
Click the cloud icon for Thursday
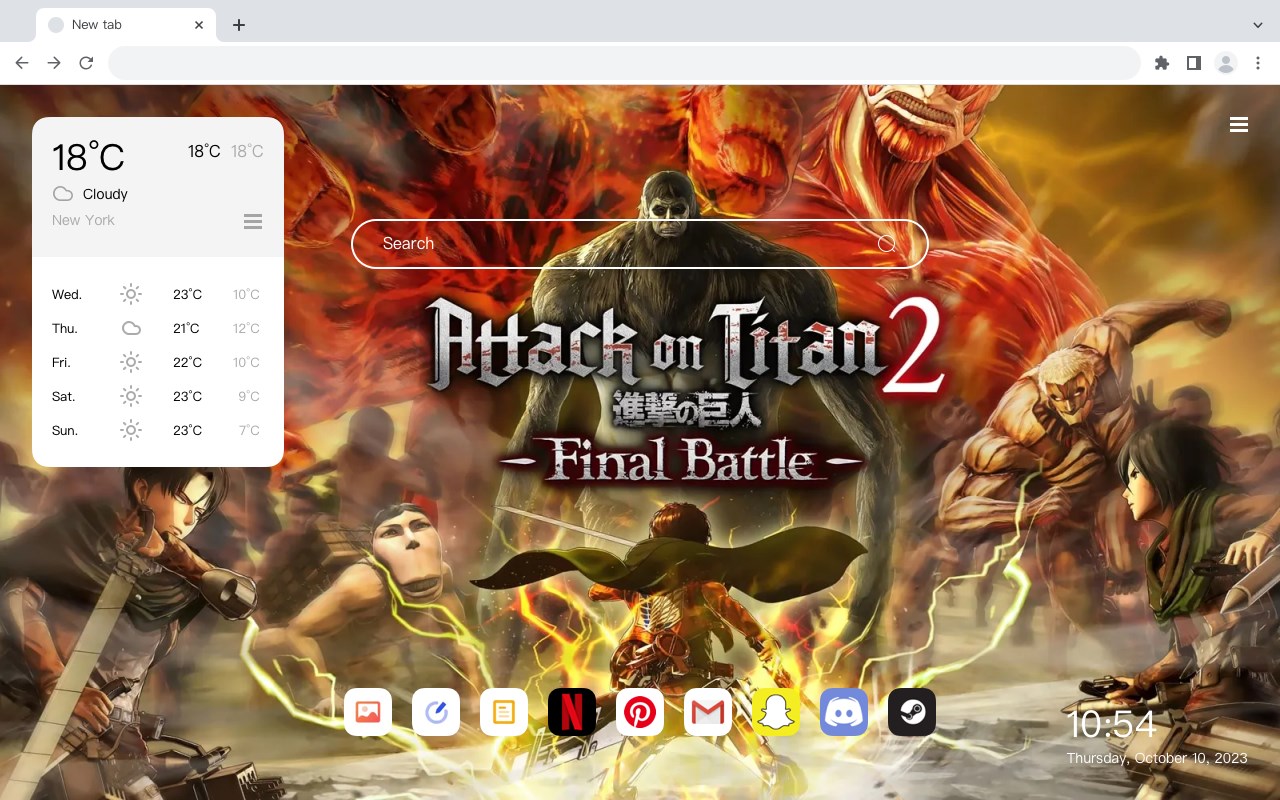click(x=131, y=328)
